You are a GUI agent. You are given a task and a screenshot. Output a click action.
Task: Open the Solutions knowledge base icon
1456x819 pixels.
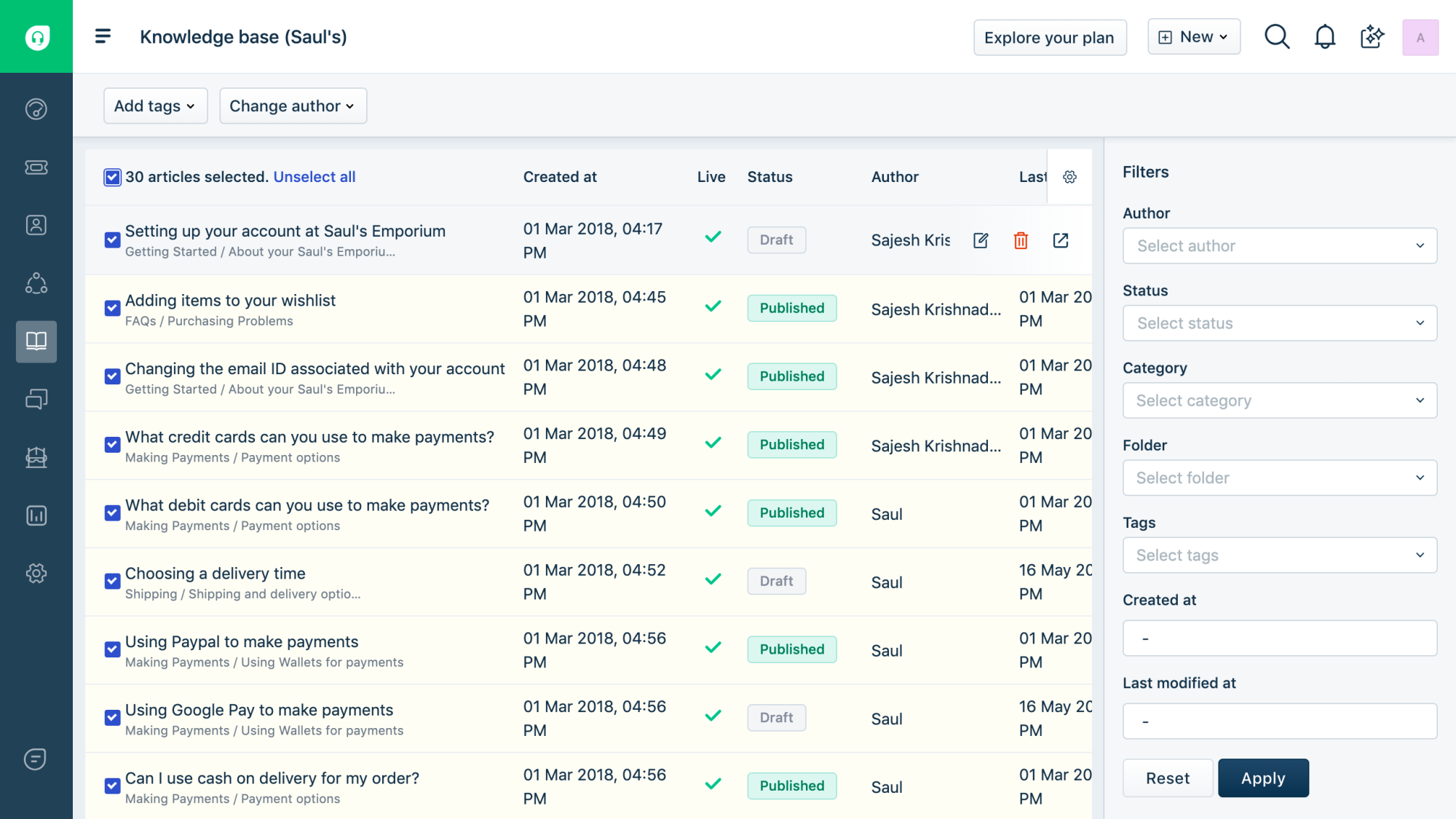[x=36, y=341]
